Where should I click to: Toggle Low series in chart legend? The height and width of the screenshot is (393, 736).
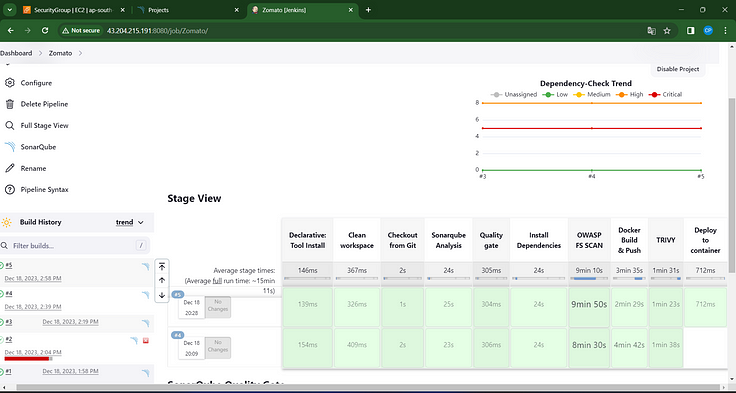[555, 94]
